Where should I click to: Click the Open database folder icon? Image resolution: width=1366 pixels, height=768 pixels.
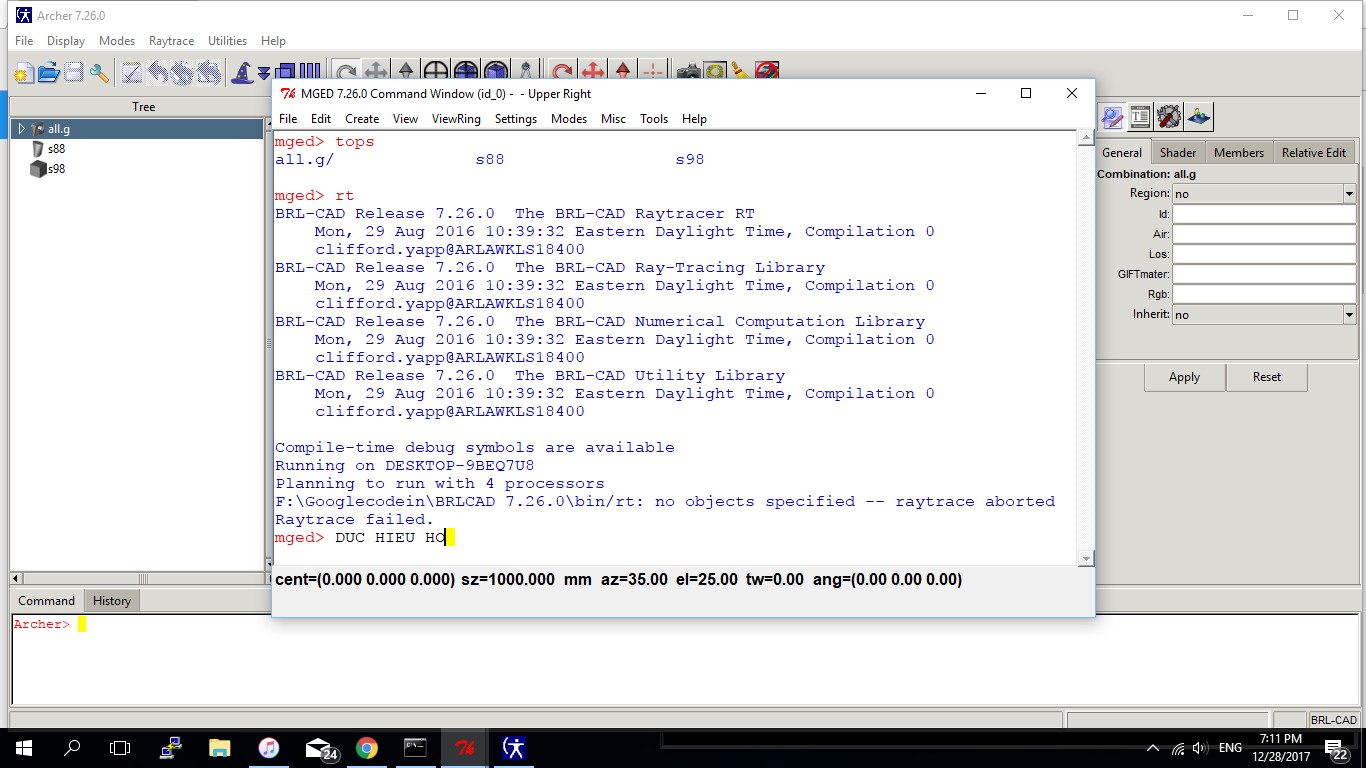click(x=49, y=72)
